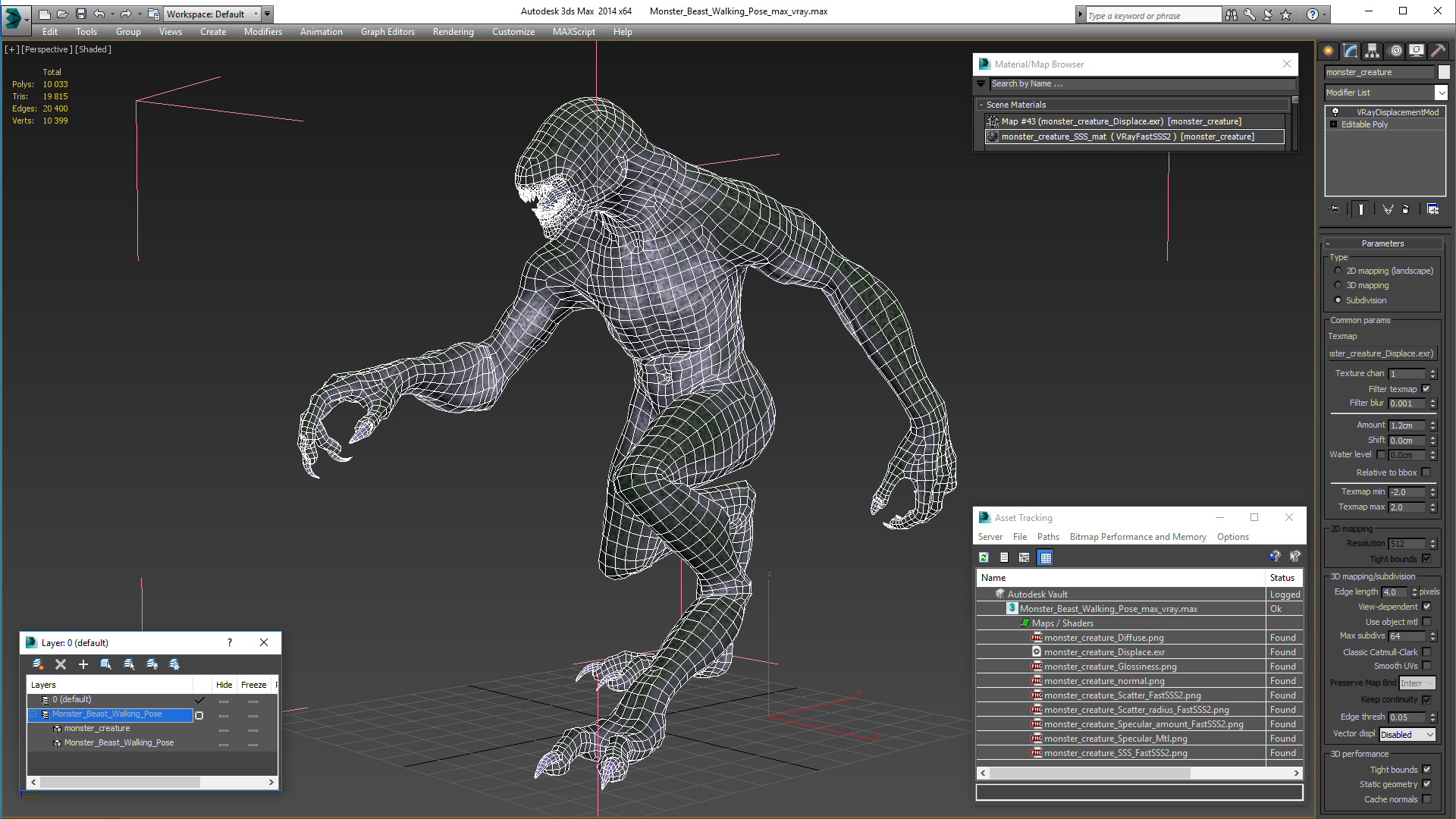Viewport: 1456px width, 819px height.
Task: Click Amount spinner arrows
Action: 1433,425
